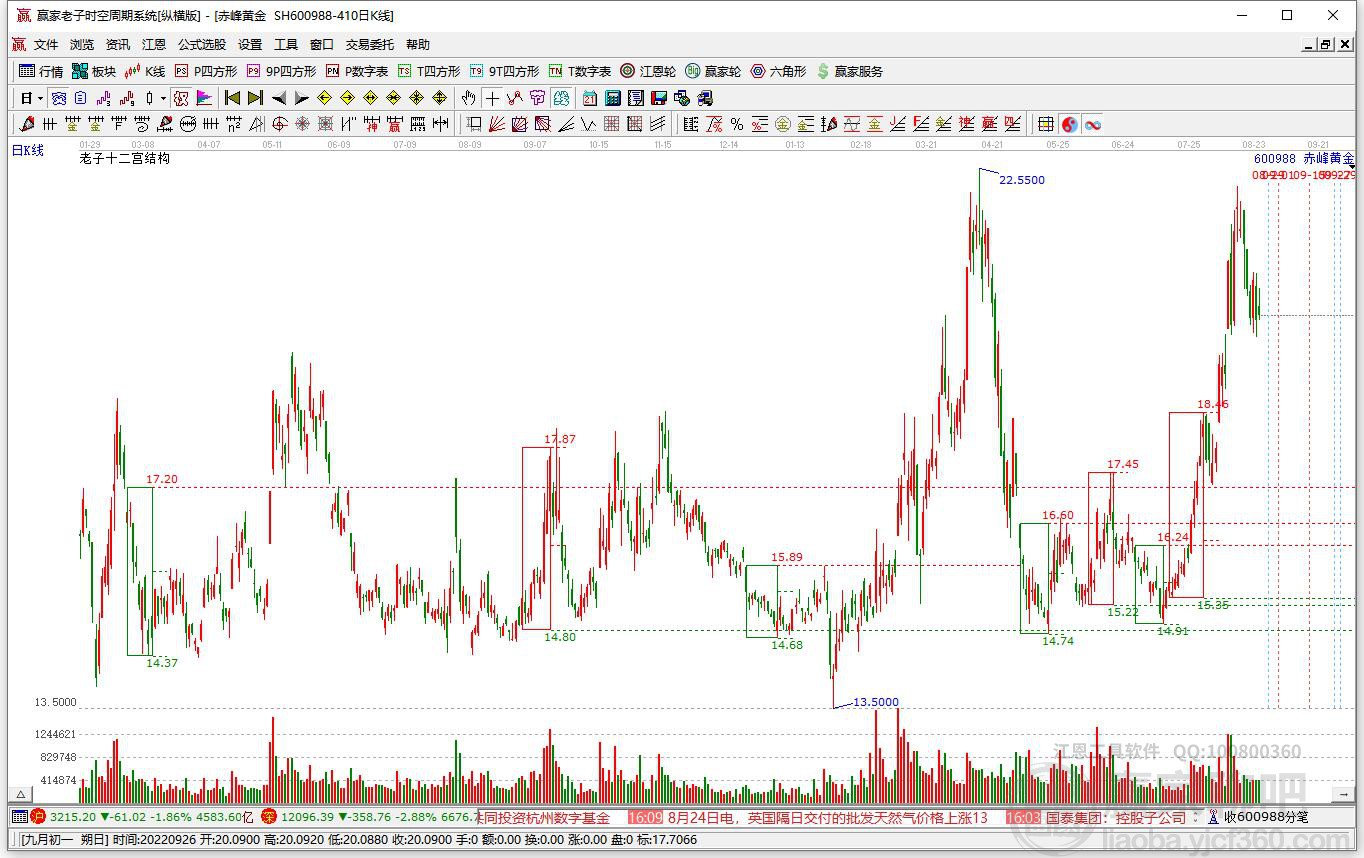Open the 赢家轮 wheel tool
Viewport: 1364px width, 858px height.
click(713, 71)
